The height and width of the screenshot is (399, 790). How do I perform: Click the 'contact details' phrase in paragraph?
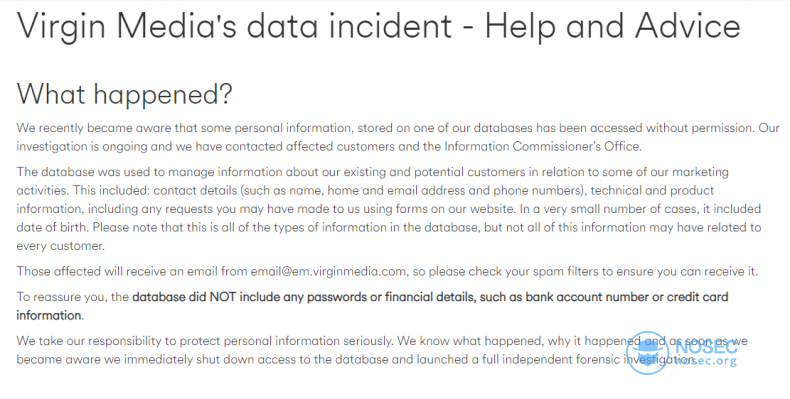coord(195,190)
